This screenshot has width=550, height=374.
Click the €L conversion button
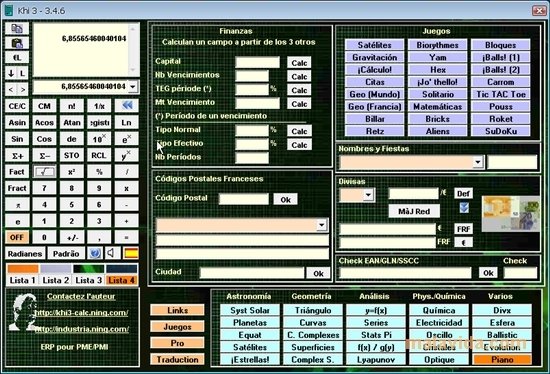pos(17,58)
